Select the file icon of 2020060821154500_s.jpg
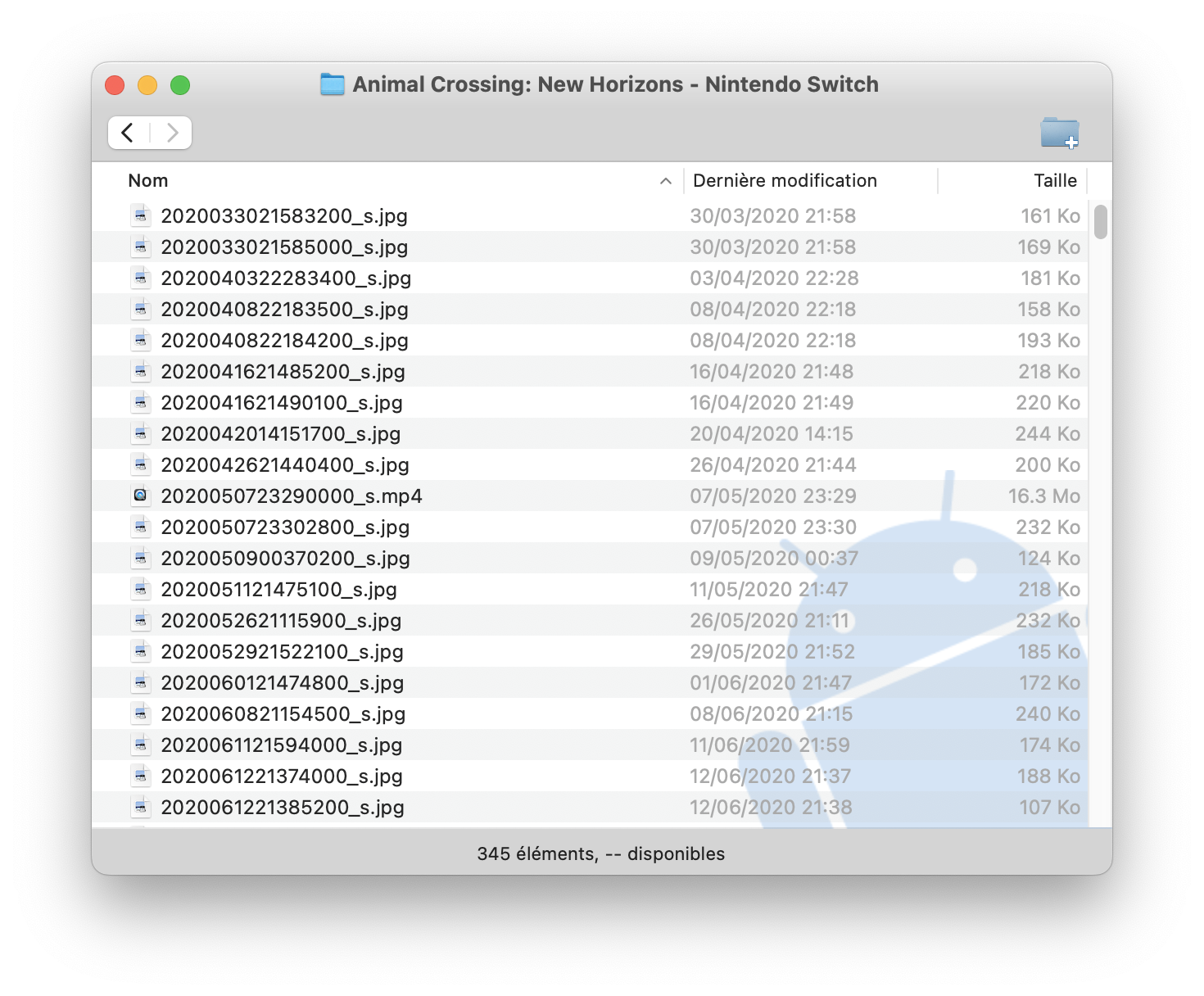1204x996 pixels. [141, 713]
